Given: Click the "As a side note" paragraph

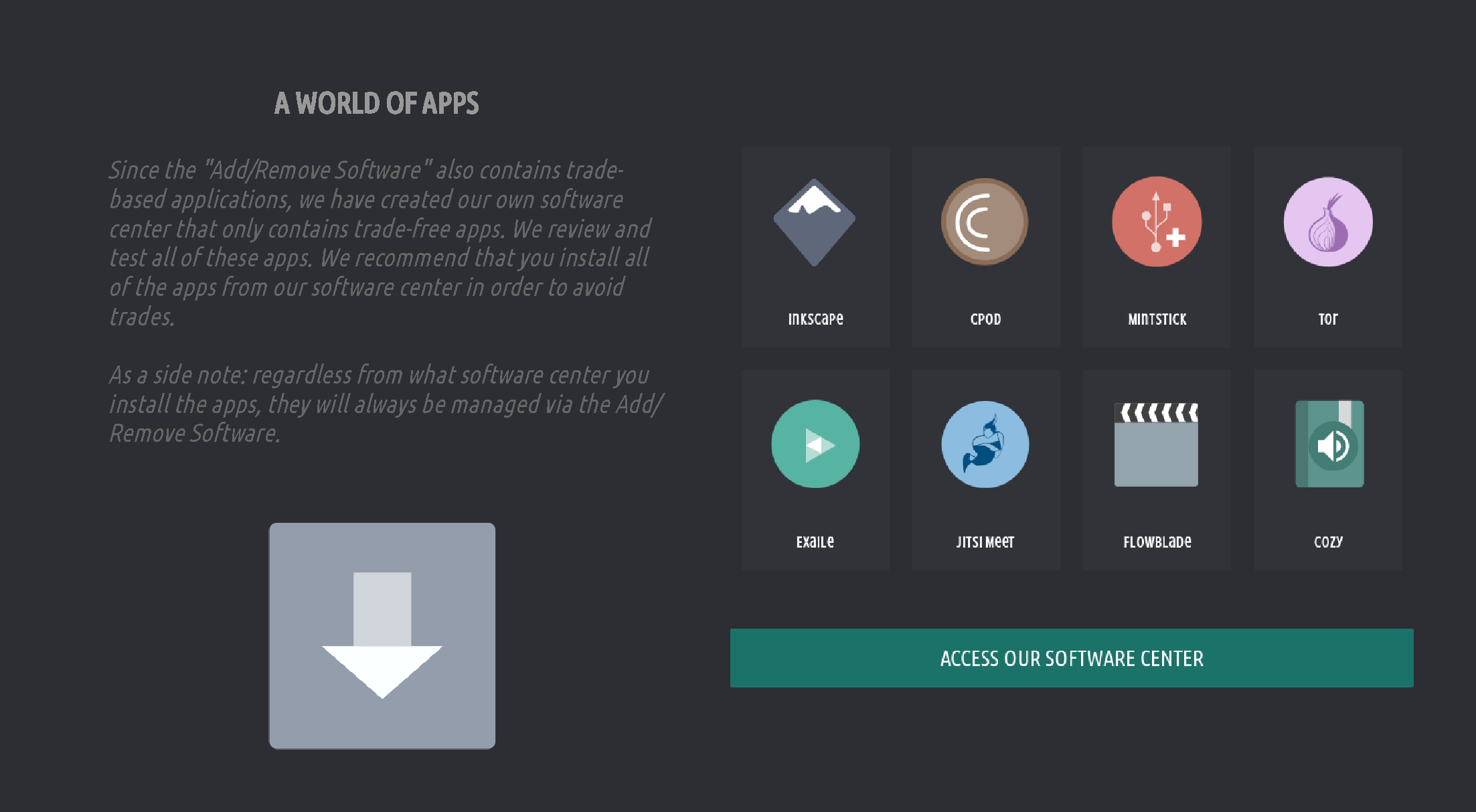Looking at the screenshot, I should [386, 404].
